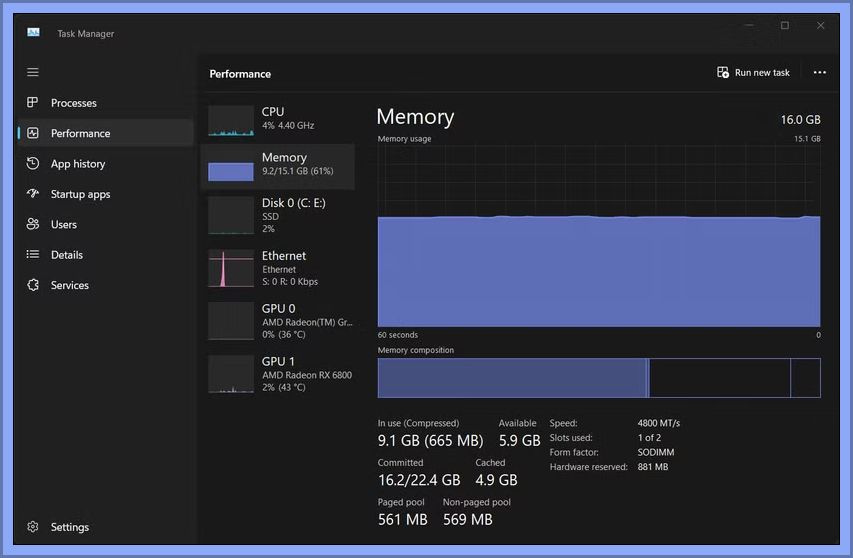Image resolution: width=853 pixels, height=558 pixels.
Task: Select the GPU 1 mini graph thumbnail
Action: click(231, 374)
